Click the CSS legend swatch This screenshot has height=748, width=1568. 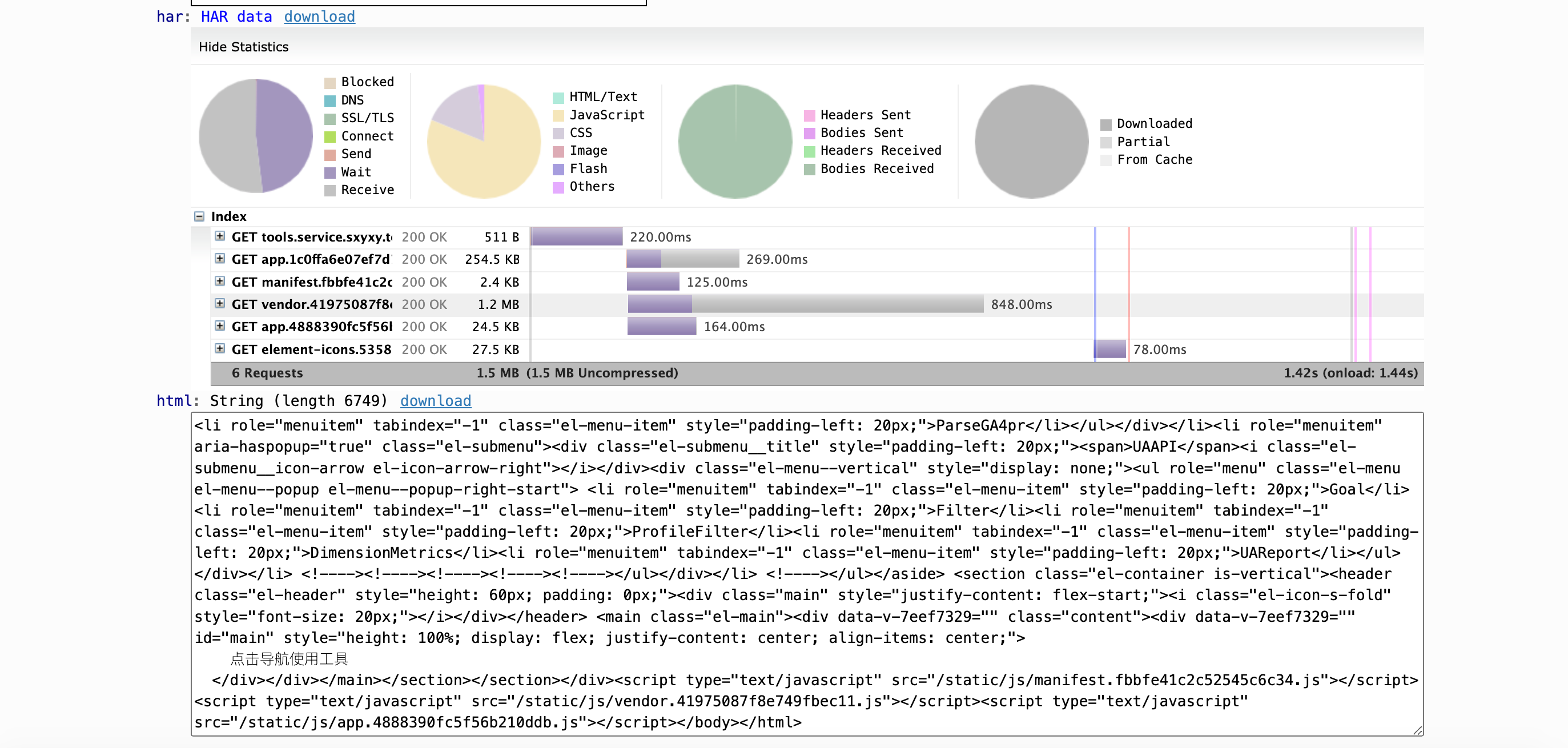[x=558, y=133]
